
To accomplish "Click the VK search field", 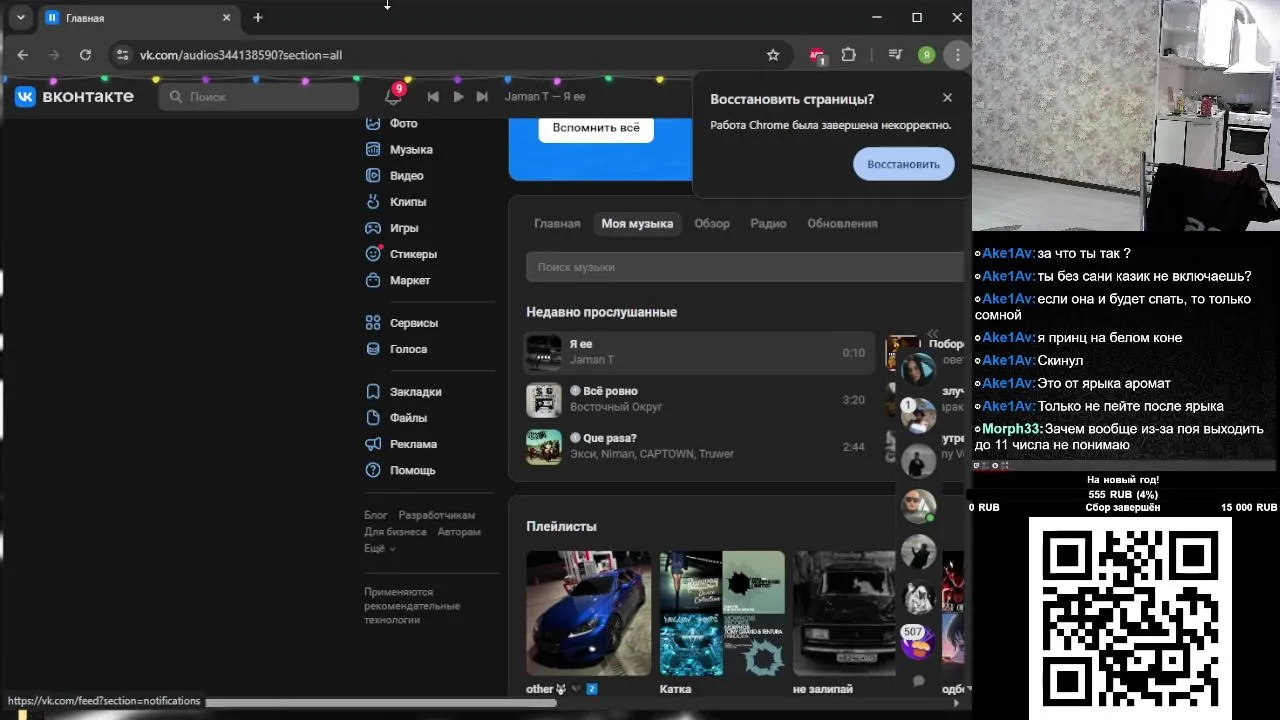I will tap(259, 96).
